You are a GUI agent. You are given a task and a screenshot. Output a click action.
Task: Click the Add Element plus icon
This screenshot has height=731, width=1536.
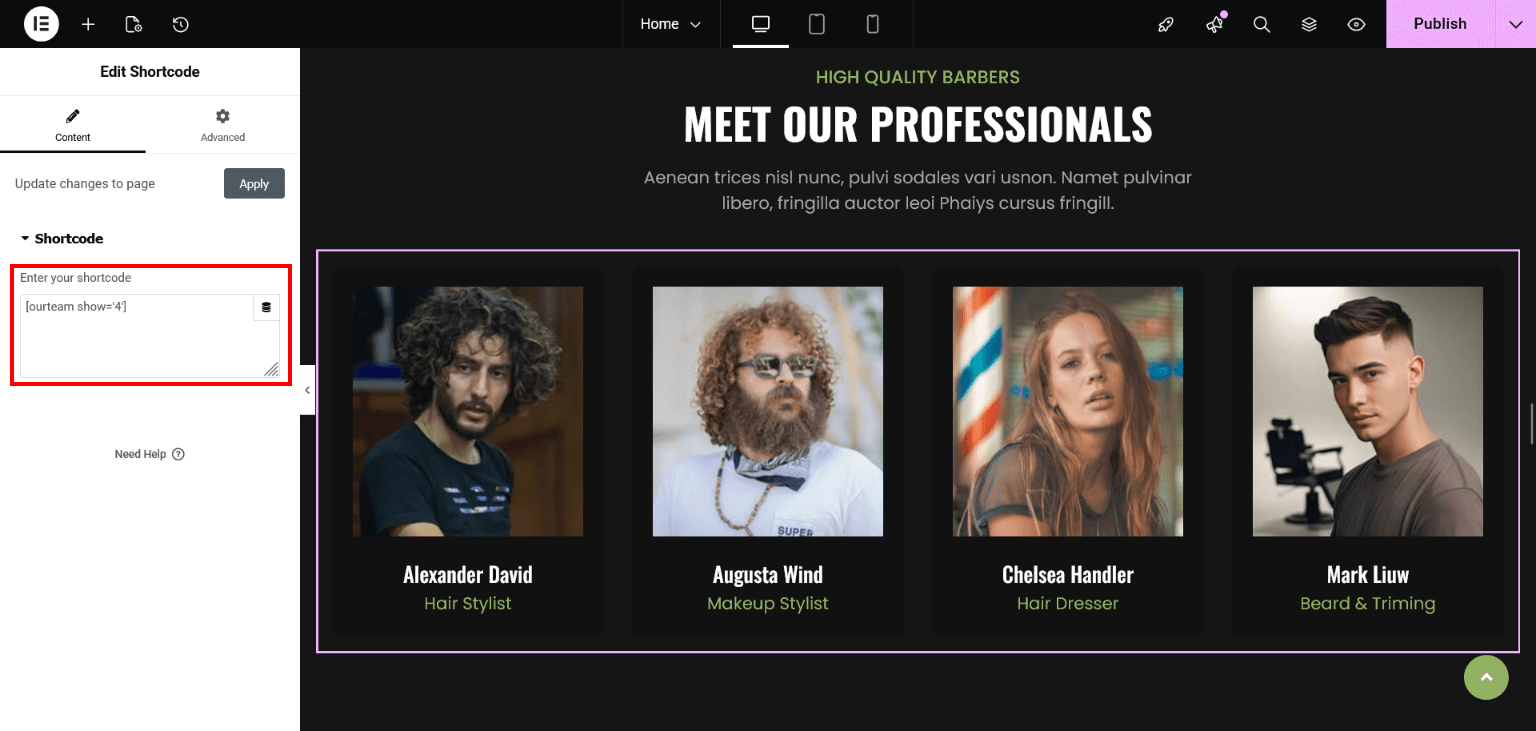pyautogui.click(x=88, y=24)
